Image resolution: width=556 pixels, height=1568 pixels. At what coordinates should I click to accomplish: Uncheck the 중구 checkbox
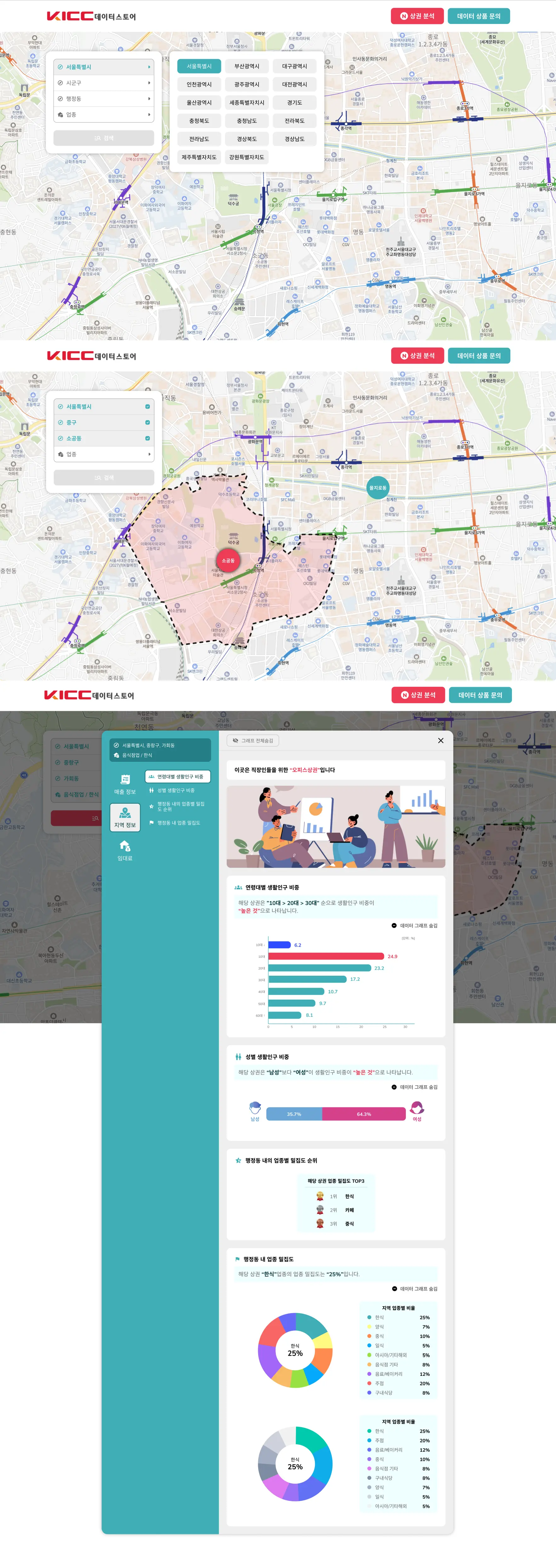click(x=147, y=422)
